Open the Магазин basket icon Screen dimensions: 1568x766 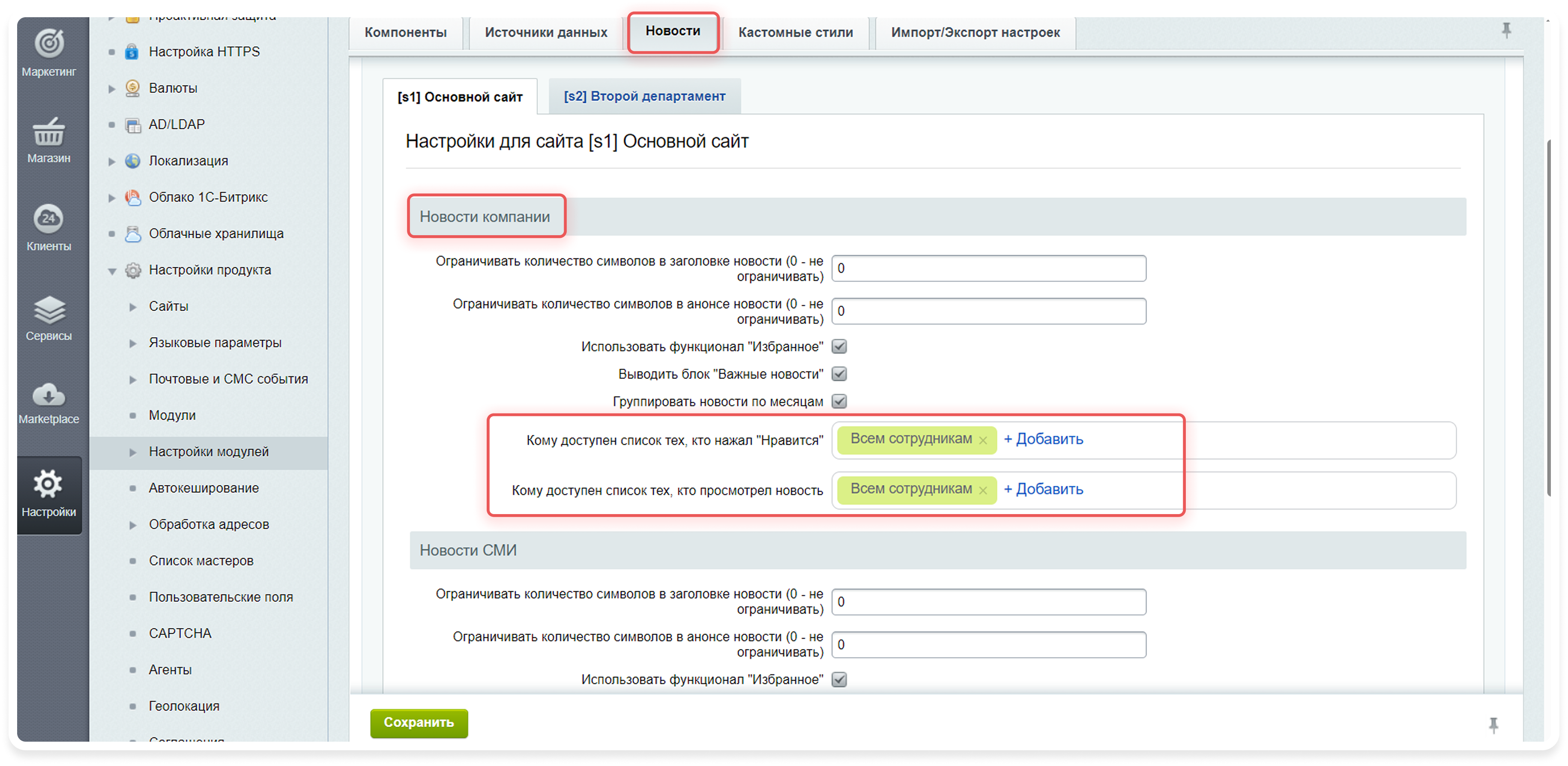pos(49,132)
